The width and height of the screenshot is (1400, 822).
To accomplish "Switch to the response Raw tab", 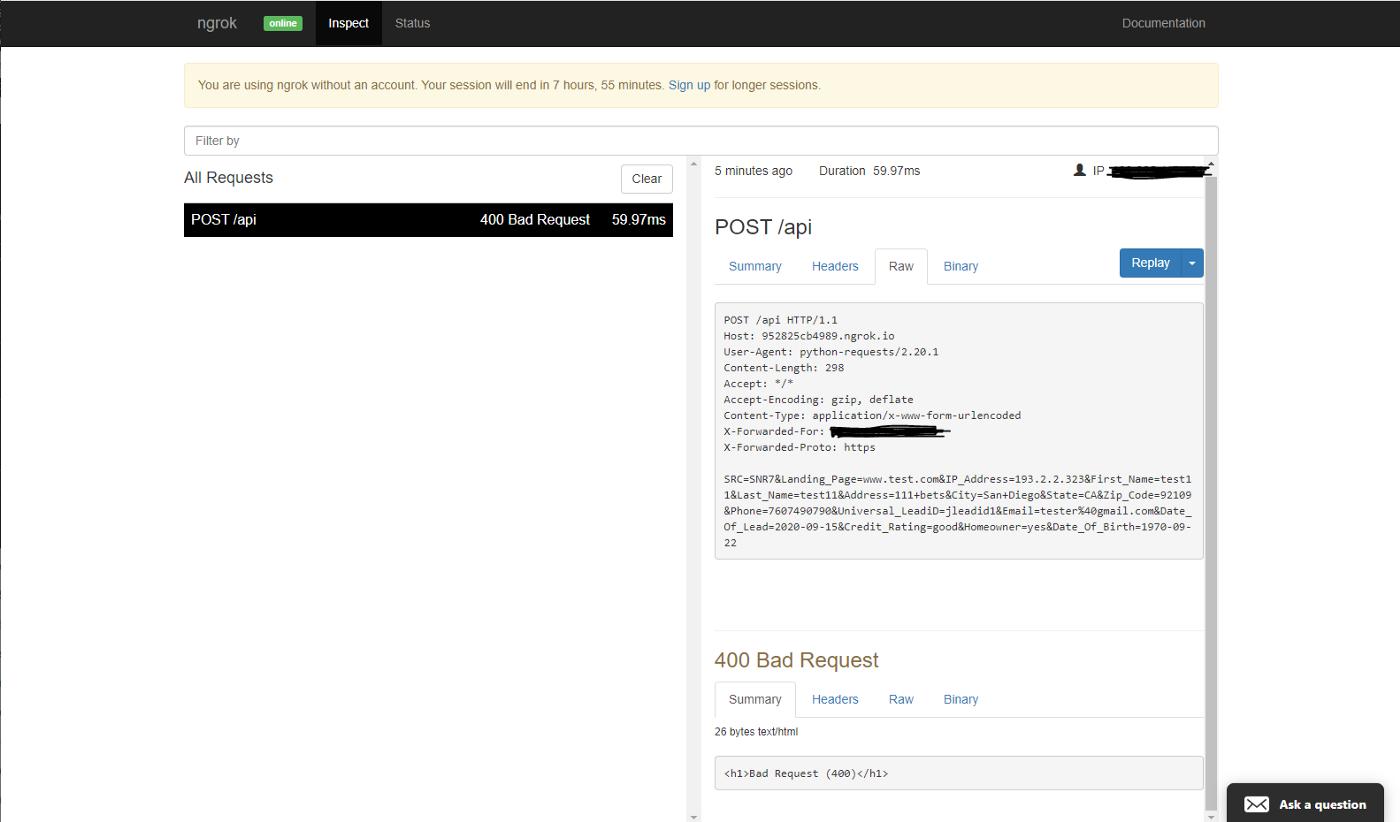I will coord(900,699).
